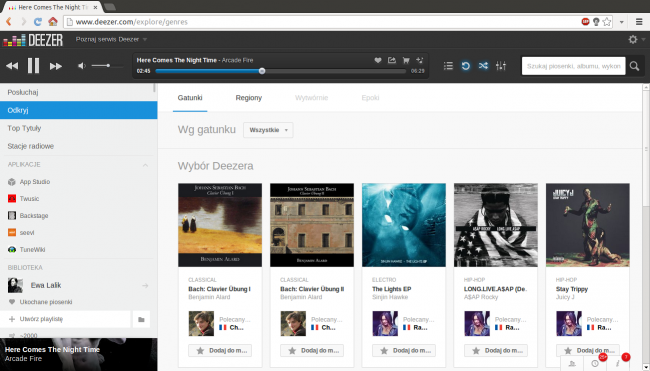Reload the page in browser
This screenshot has width=650, height=371.
pos(38,22)
